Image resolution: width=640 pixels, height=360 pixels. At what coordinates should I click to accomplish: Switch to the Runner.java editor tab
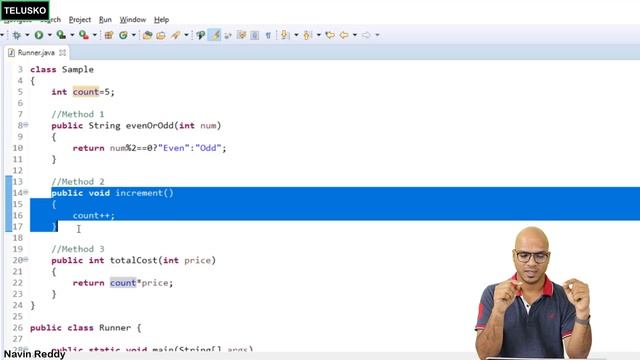36,53
